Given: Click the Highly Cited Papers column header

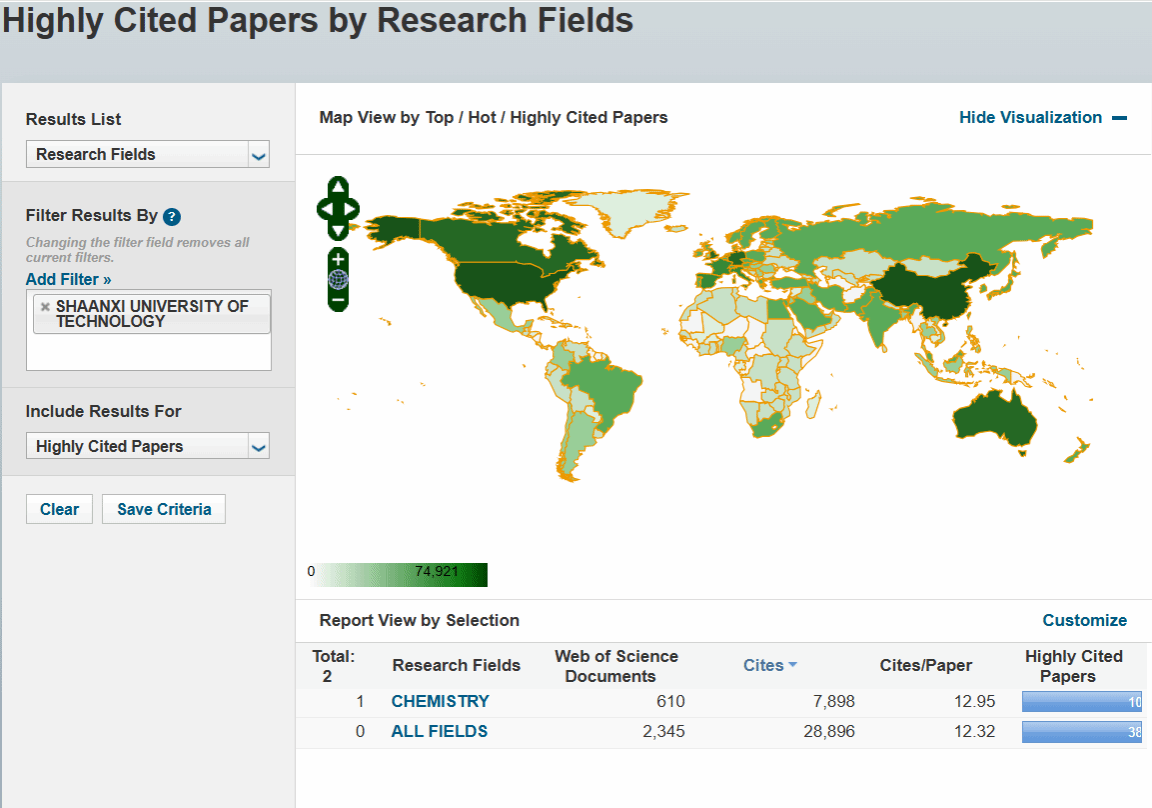Looking at the screenshot, I should click(1073, 666).
